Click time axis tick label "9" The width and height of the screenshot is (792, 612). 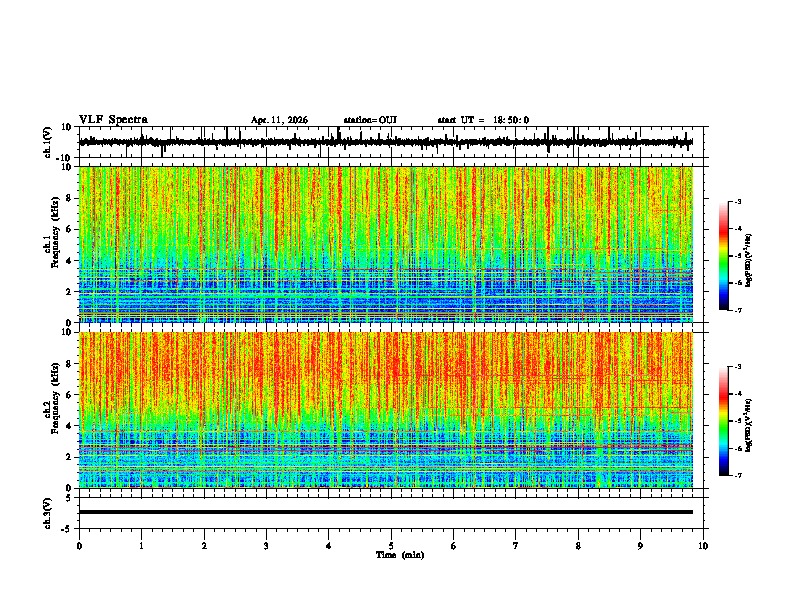[640, 546]
